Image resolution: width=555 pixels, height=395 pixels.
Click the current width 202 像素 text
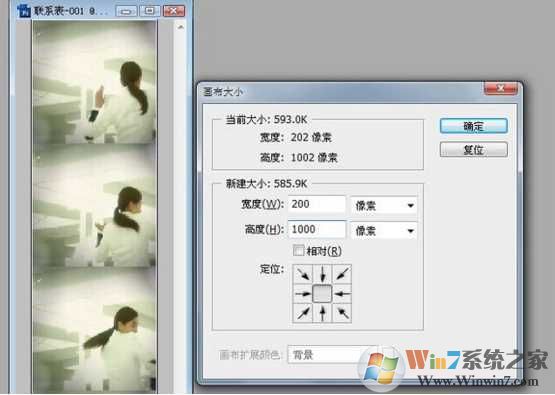311,138
